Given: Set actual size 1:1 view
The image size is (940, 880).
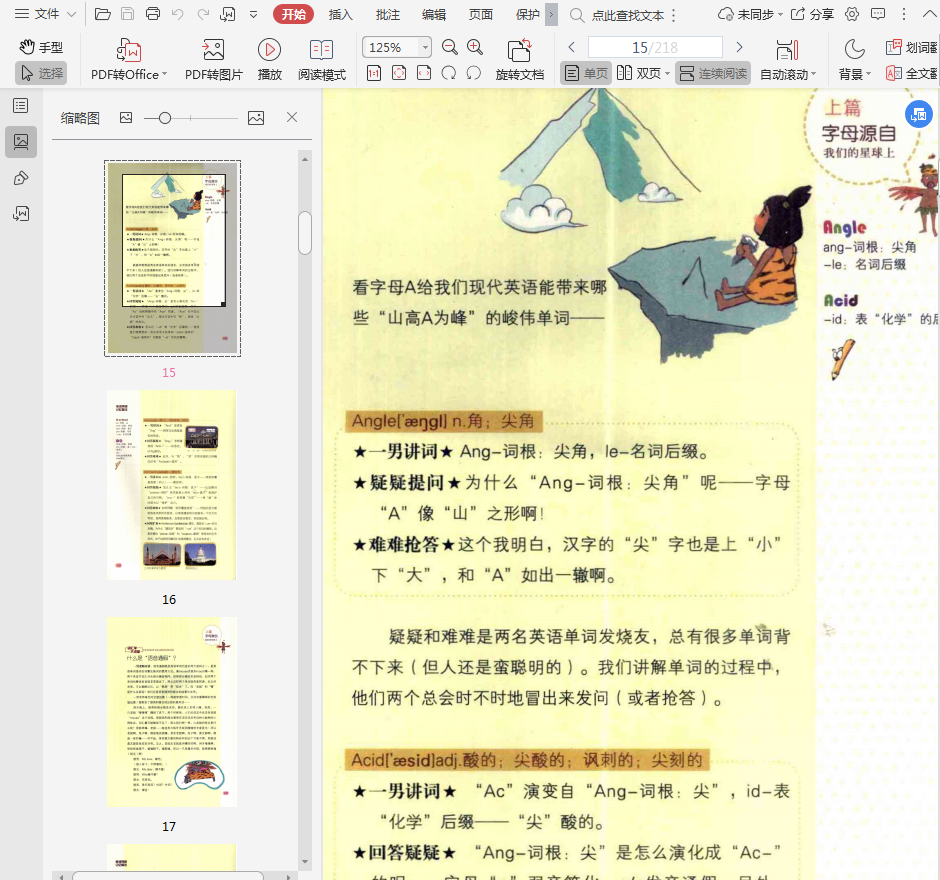Looking at the screenshot, I should (373, 73).
